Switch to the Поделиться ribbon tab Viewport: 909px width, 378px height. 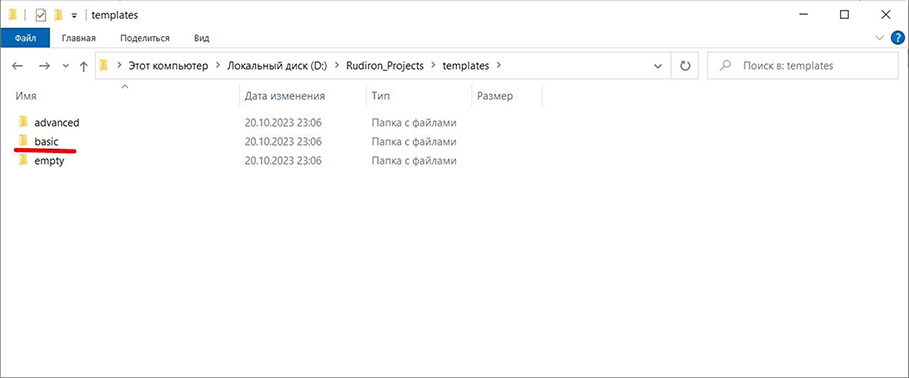145,38
